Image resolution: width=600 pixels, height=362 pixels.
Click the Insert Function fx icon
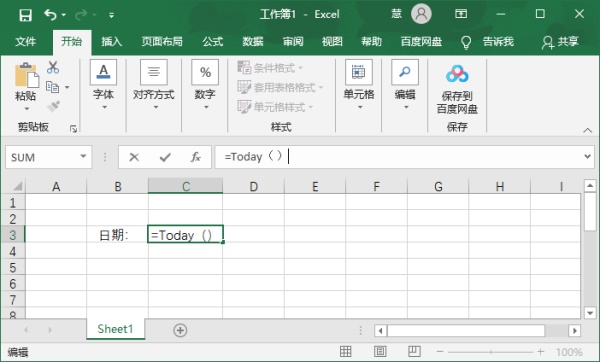click(x=196, y=157)
